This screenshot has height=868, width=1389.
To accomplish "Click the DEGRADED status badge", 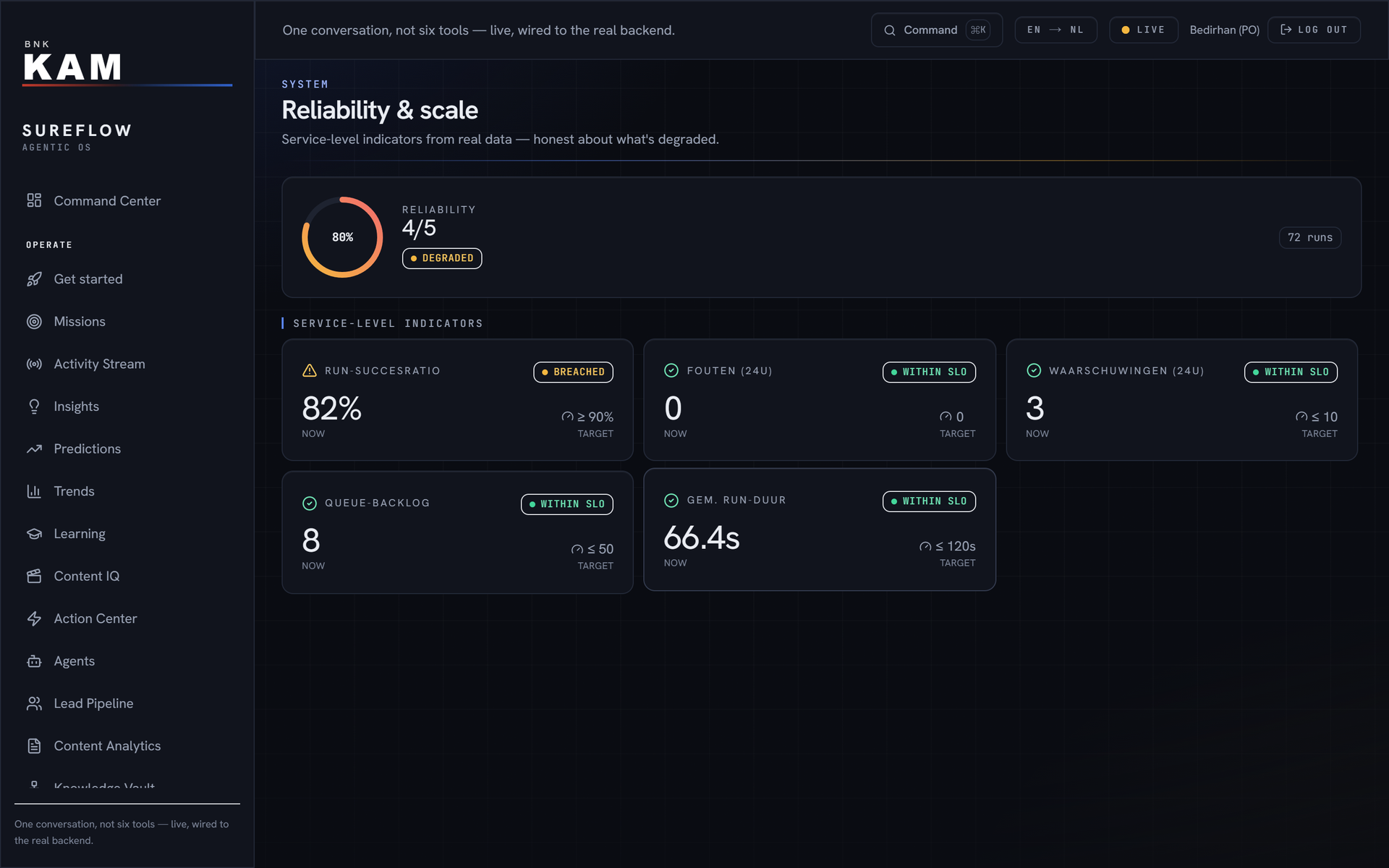I will [x=442, y=258].
